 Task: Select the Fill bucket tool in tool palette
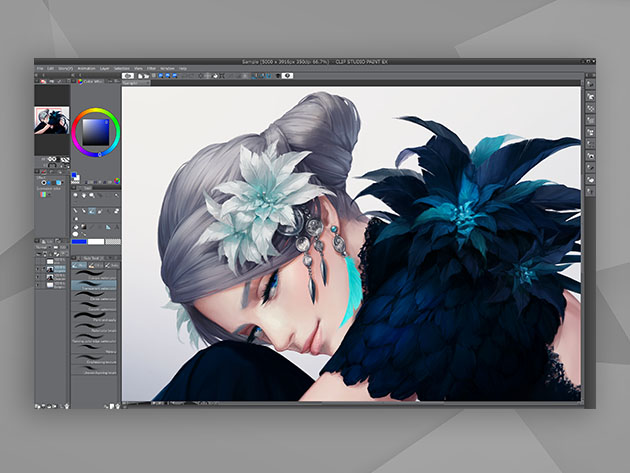click(x=76, y=227)
